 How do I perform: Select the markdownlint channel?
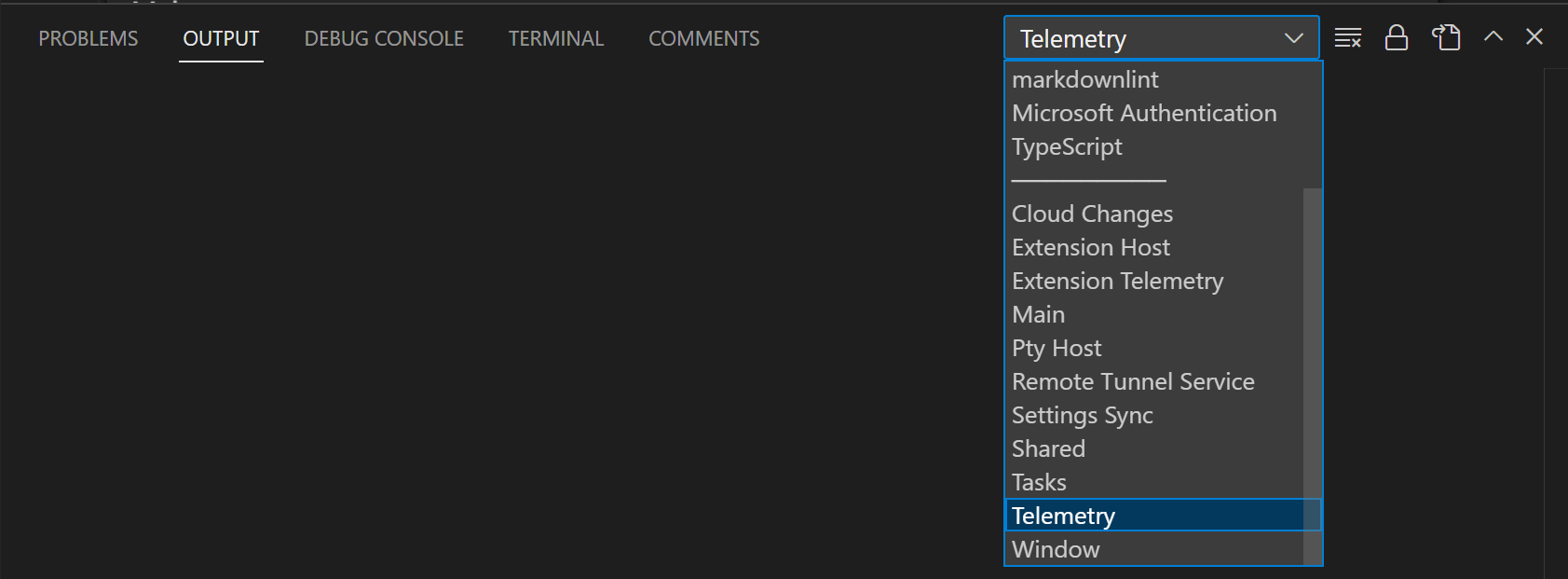pos(1085,79)
